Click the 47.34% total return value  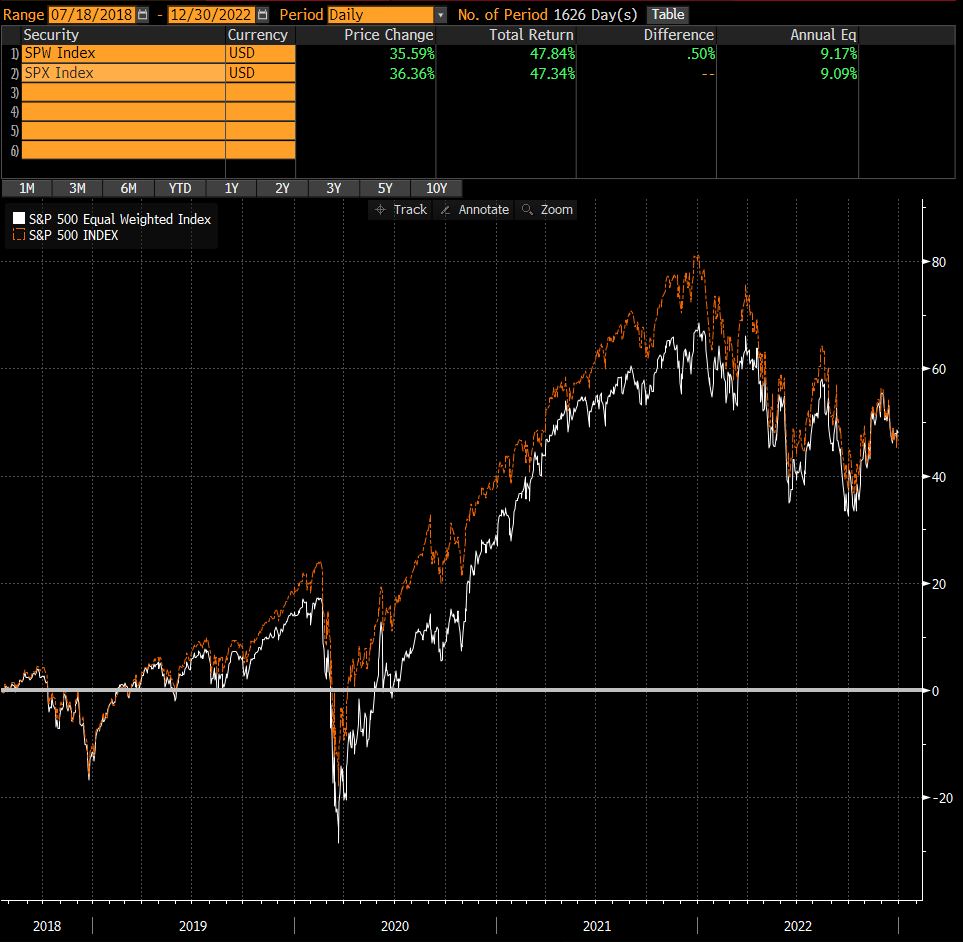click(552, 74)
